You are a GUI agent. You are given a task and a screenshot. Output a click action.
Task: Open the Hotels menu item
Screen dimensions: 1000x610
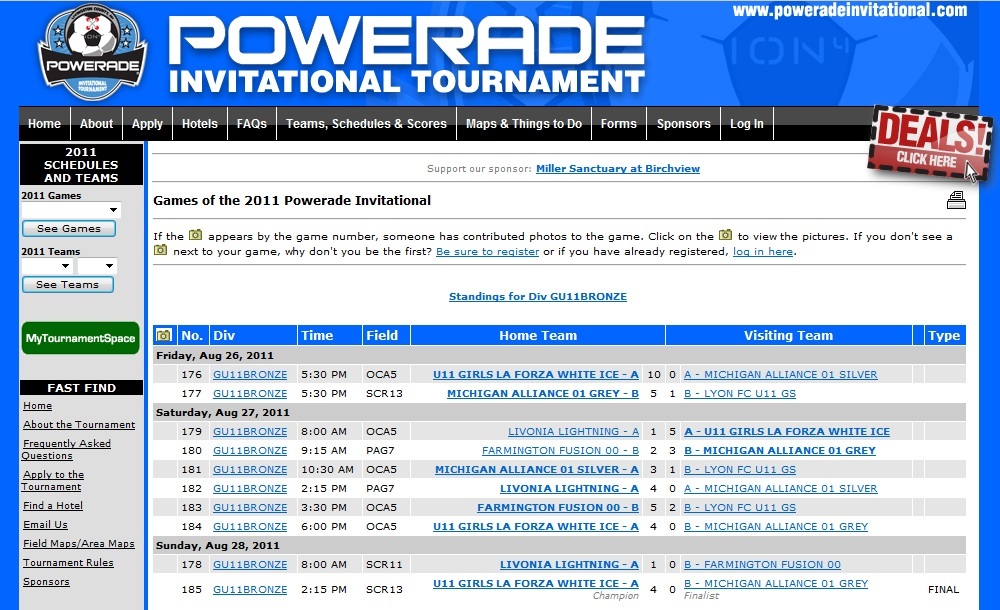coord(200,124)
